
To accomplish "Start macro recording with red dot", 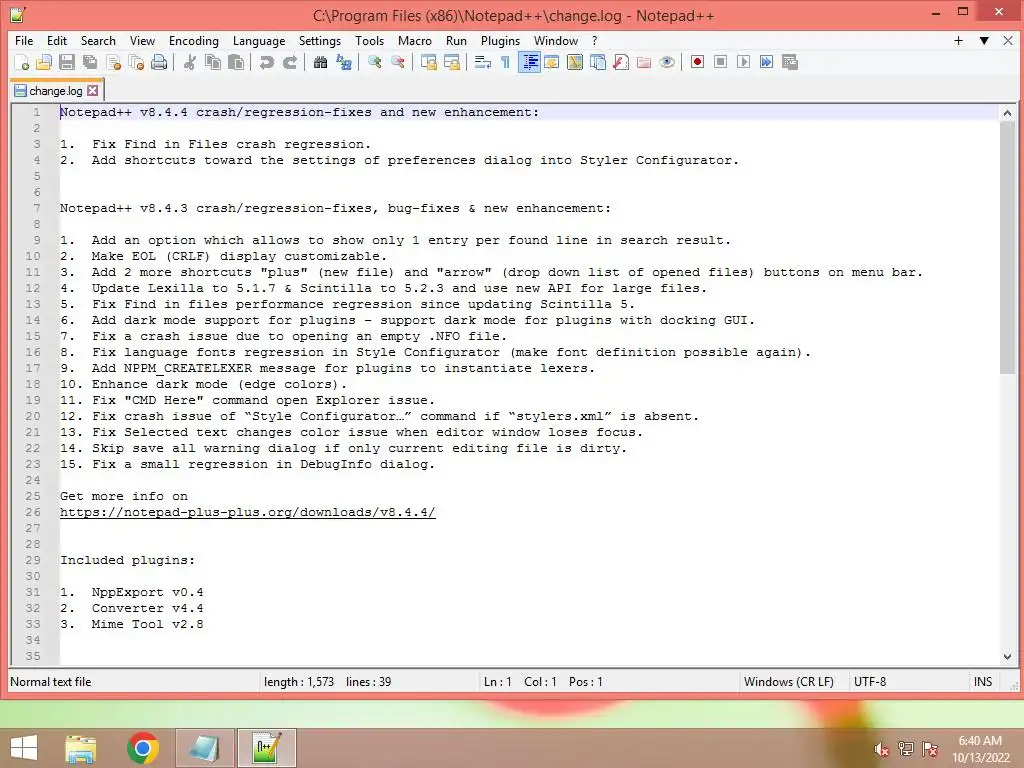I will 697,62.
